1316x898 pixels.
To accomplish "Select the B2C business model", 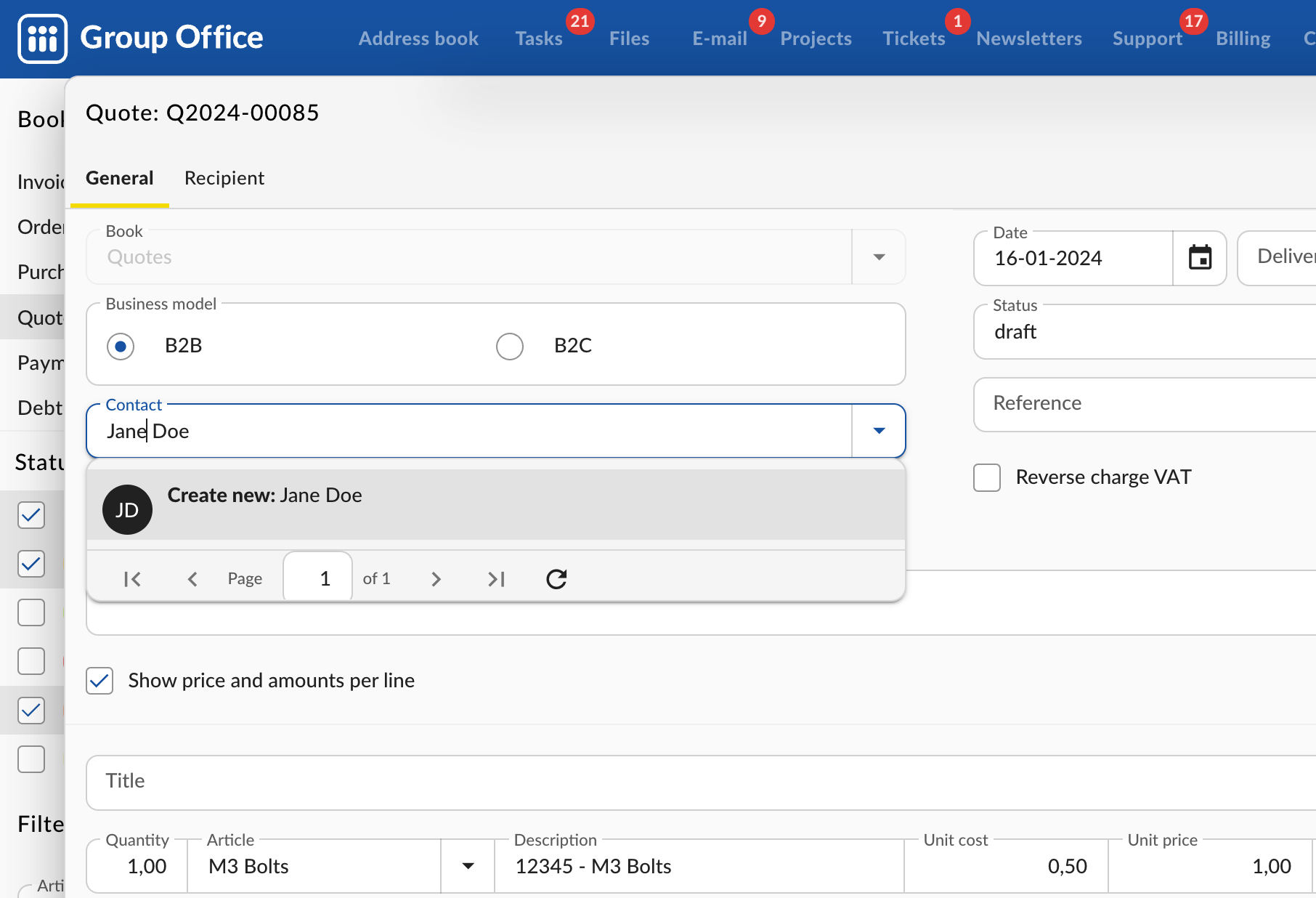I will [x=510, y=347].
